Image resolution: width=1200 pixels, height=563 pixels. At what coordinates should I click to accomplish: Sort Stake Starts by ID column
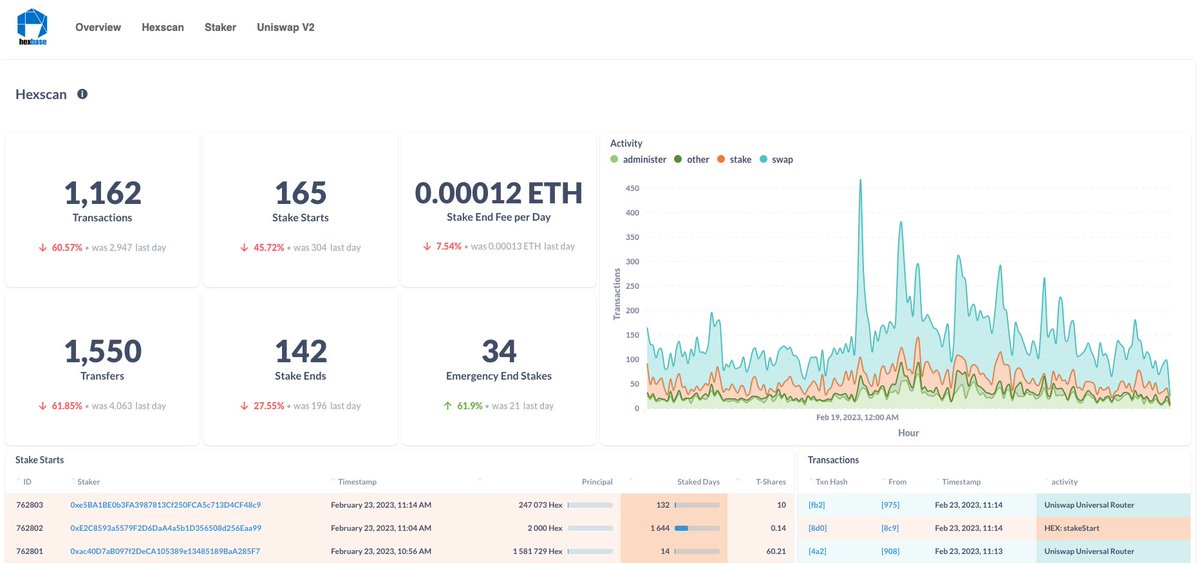[27, 482]
